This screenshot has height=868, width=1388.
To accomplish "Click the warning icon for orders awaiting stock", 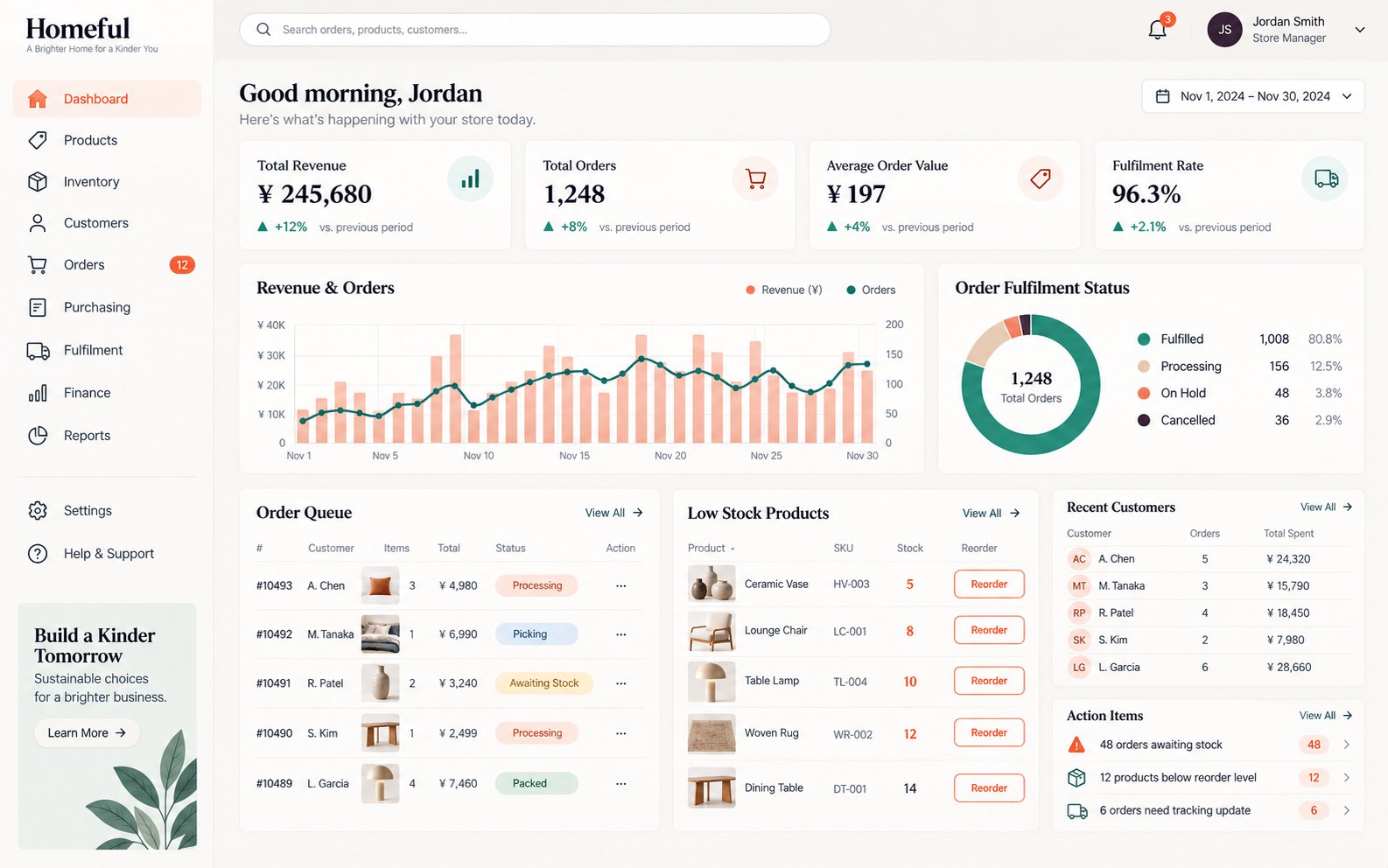I will [1076, 745].
